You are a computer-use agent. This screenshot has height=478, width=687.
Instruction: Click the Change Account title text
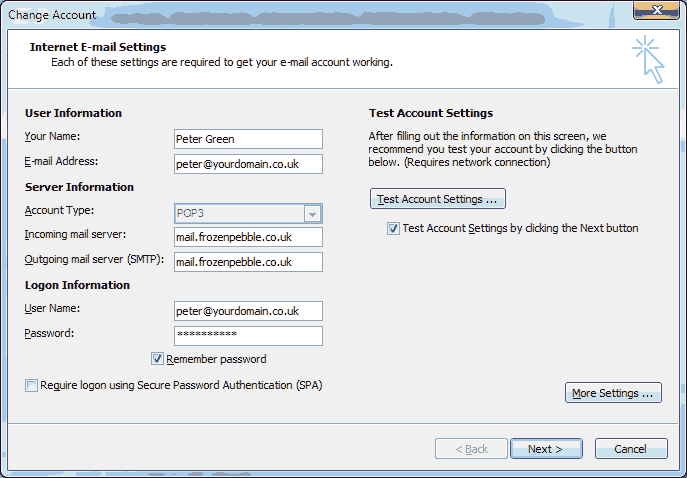click(52, 15)
